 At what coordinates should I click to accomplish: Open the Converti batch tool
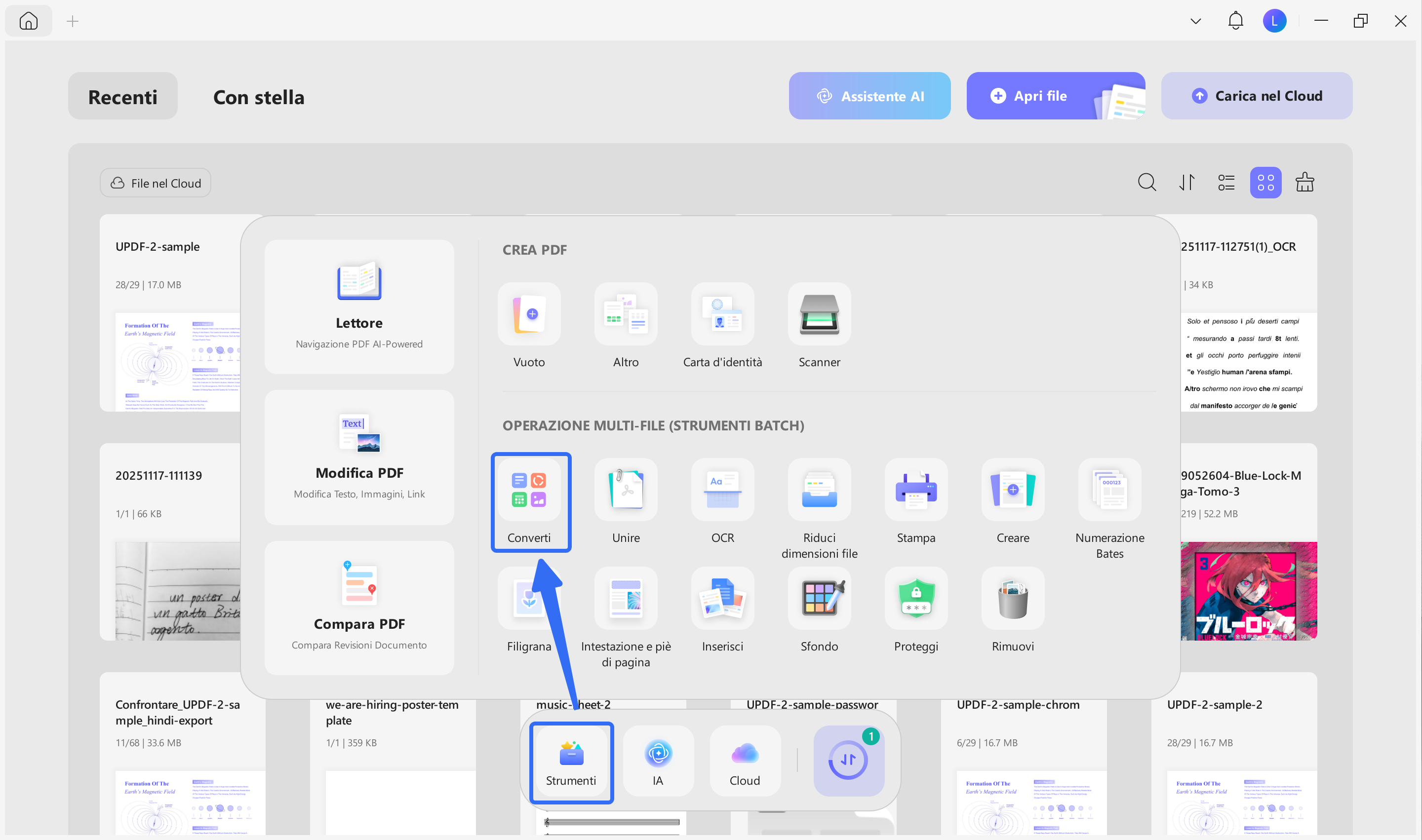click(x=529, y=501)
